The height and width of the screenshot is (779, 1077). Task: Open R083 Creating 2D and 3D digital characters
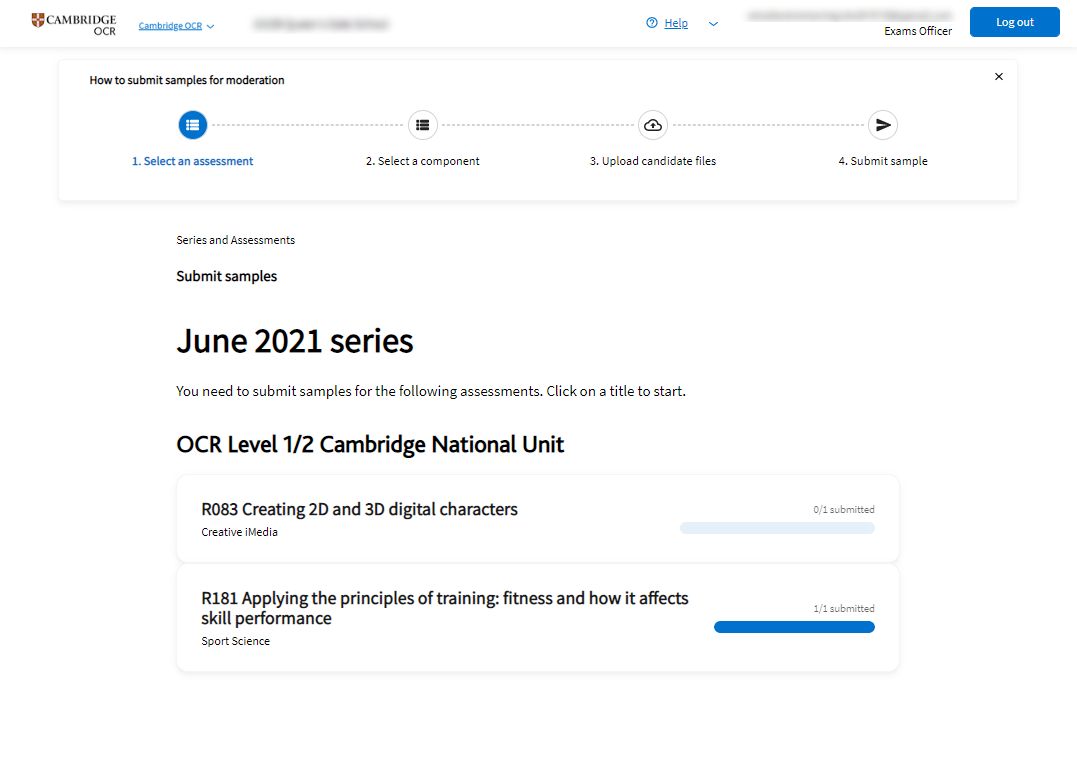tap(359, 509)
